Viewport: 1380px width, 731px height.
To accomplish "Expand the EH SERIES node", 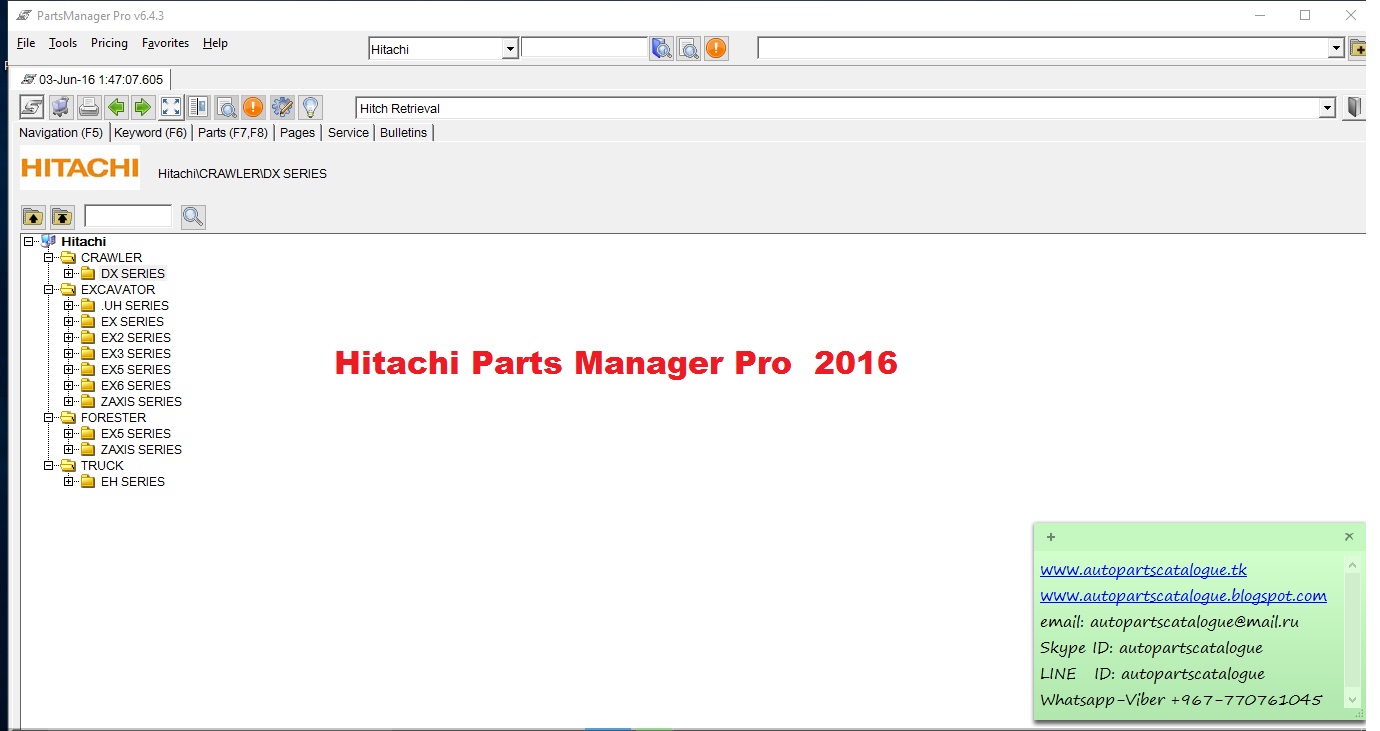I will tap(68, 481).
